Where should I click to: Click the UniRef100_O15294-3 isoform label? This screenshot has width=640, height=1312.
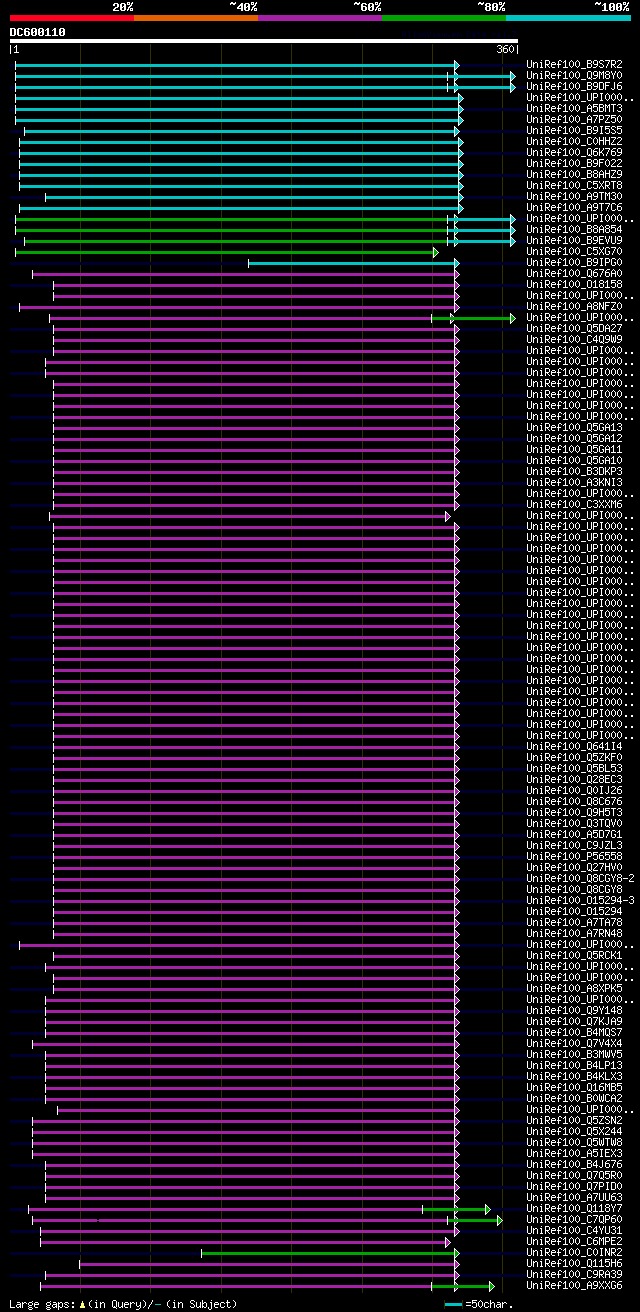580,900
